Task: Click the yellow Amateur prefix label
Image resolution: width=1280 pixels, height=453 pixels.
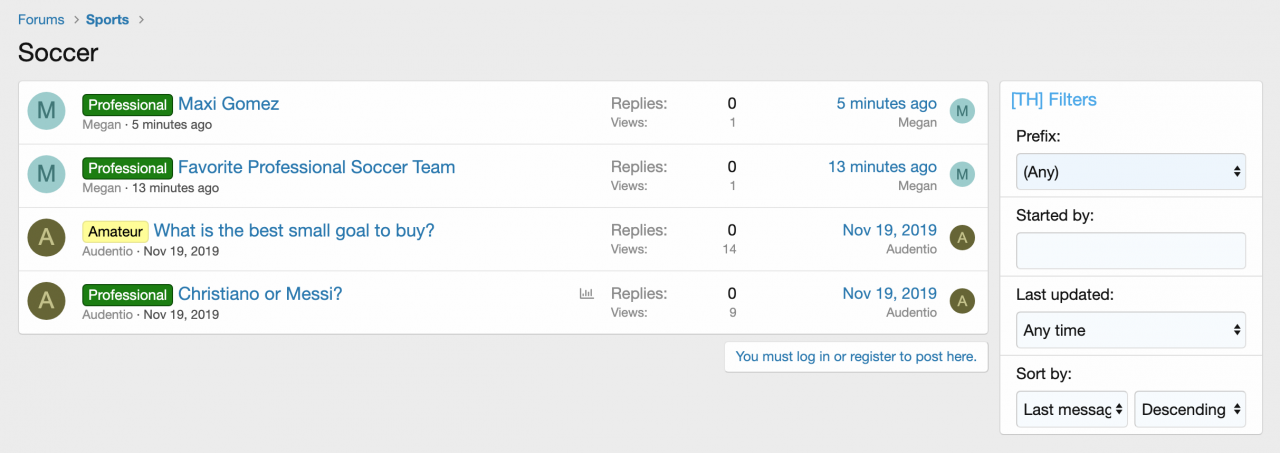Action: pos(115,231)
